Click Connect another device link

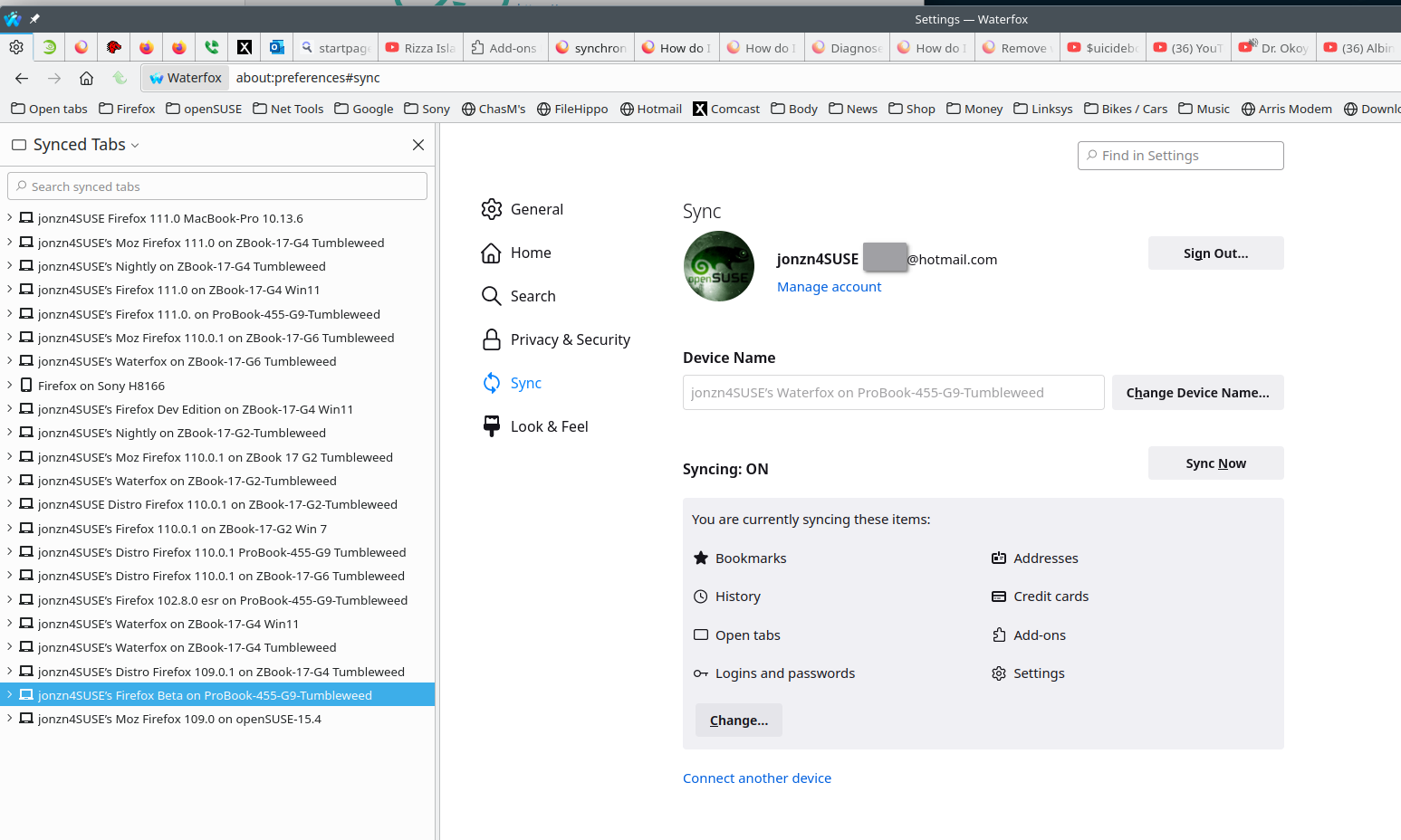click(756, 778)
